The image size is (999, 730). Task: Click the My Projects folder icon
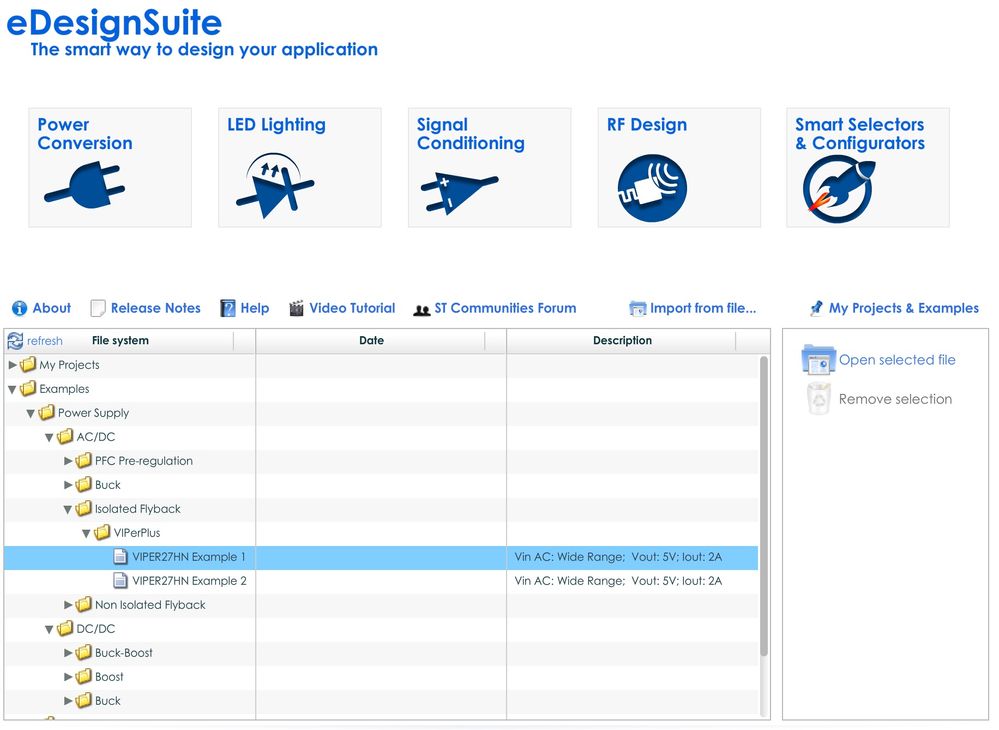click(28, 365)
